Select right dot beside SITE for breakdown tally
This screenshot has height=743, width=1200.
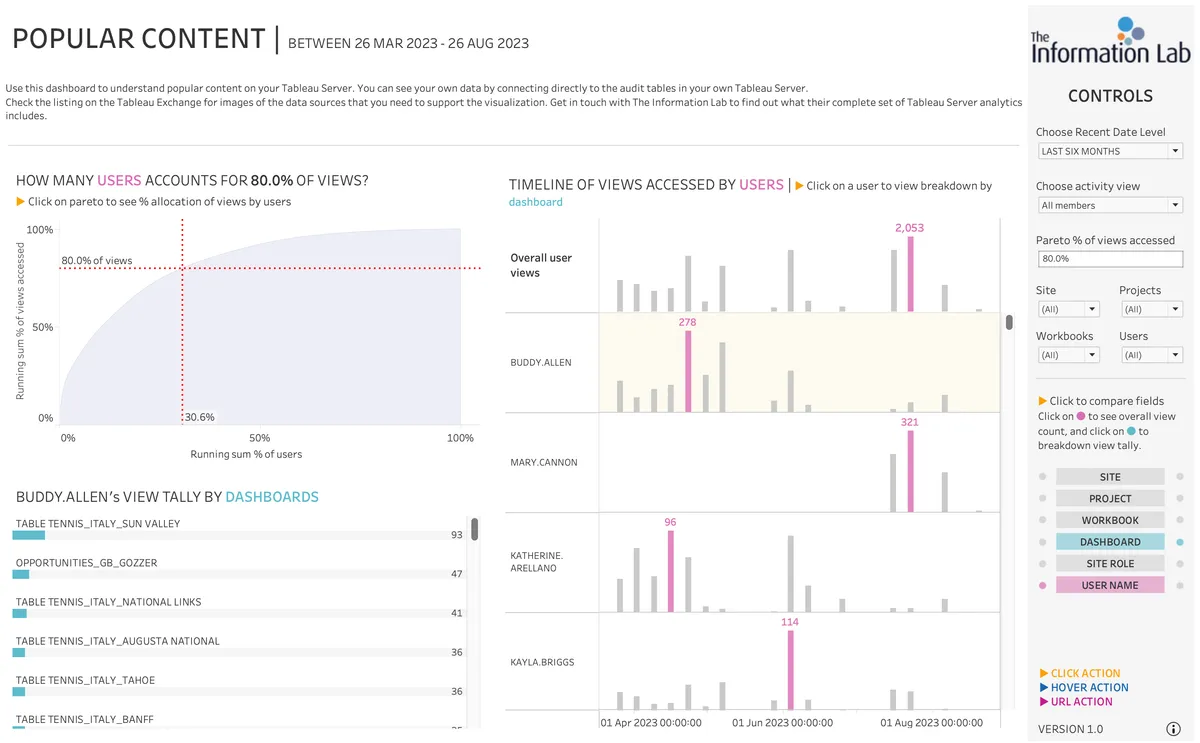(x=1180, y=477)
